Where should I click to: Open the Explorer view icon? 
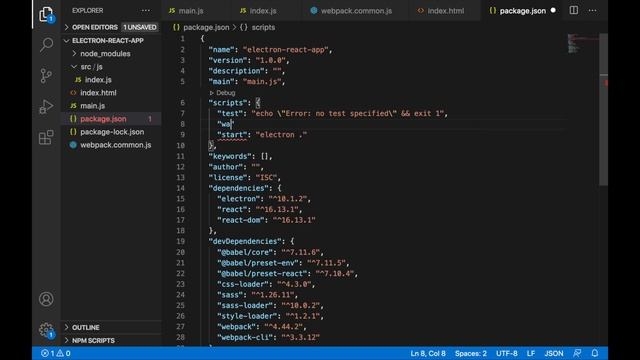[46, 15]
